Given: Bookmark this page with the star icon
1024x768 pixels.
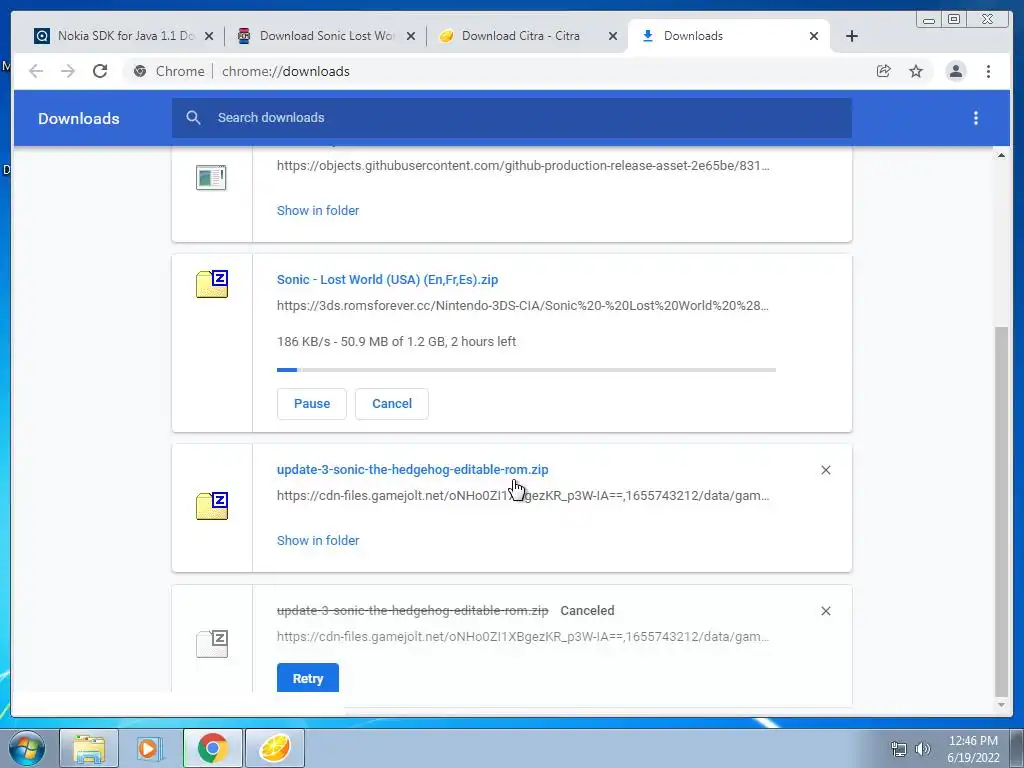Looking at the screenshot, I should (x=916, y=71).
